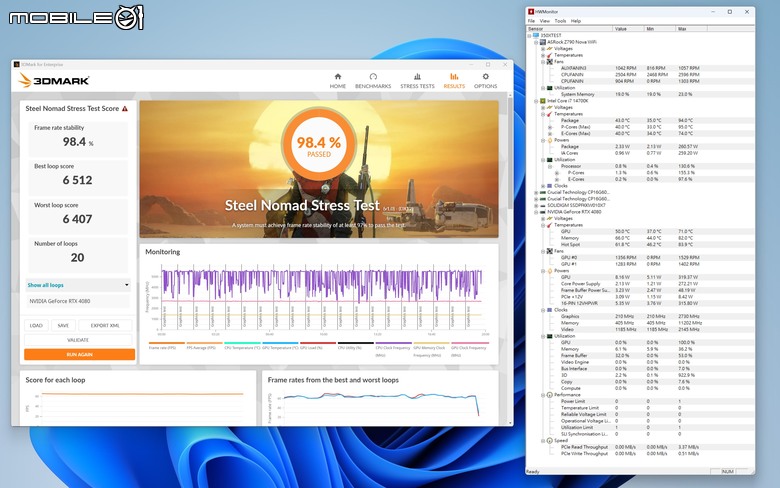This screenshot has height=488, width=780.
Task: Collapse Powers node under NVIDIA GeForce RTX 4080
Action: (x=543, y=271)
